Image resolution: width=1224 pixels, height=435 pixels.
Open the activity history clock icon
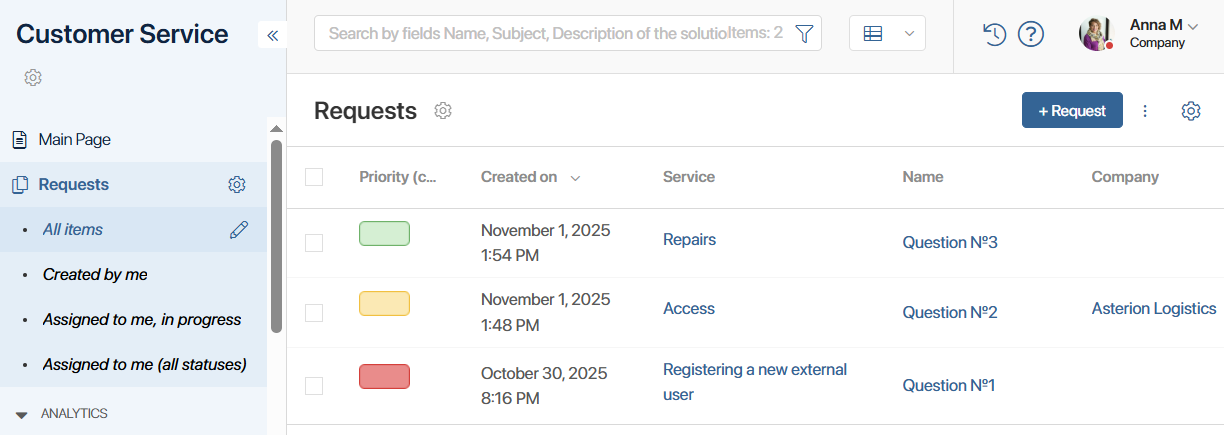click(x=993, y=34)
